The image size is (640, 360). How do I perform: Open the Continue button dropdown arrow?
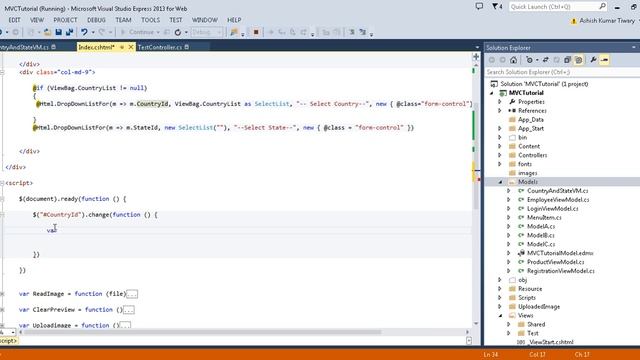pyautogui.click(x=158, y=32)
